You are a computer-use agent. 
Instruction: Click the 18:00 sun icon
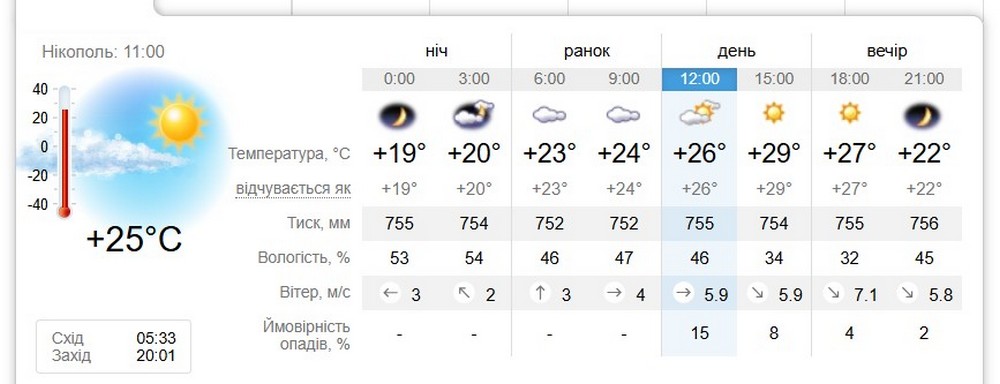pos(849,113)
